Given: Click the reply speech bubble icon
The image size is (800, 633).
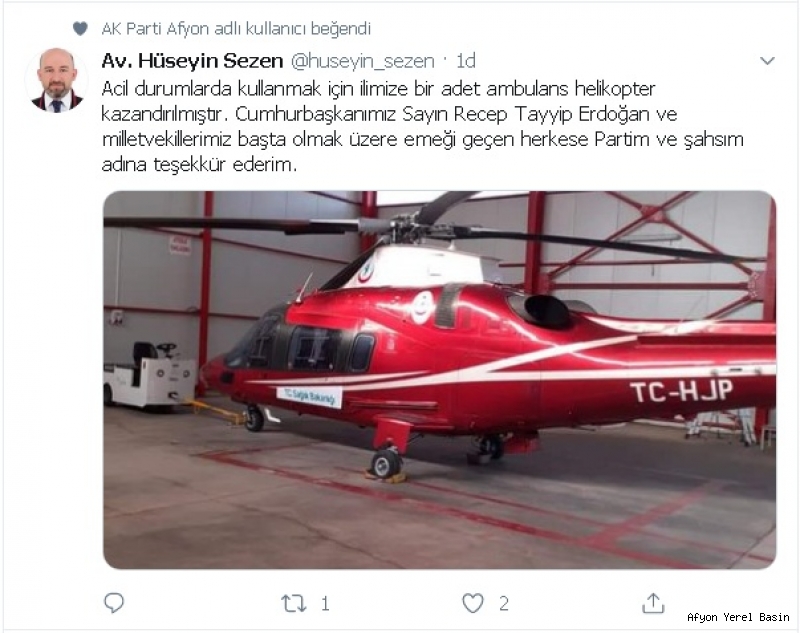Looking at the screenshot, I should [114, 603].
